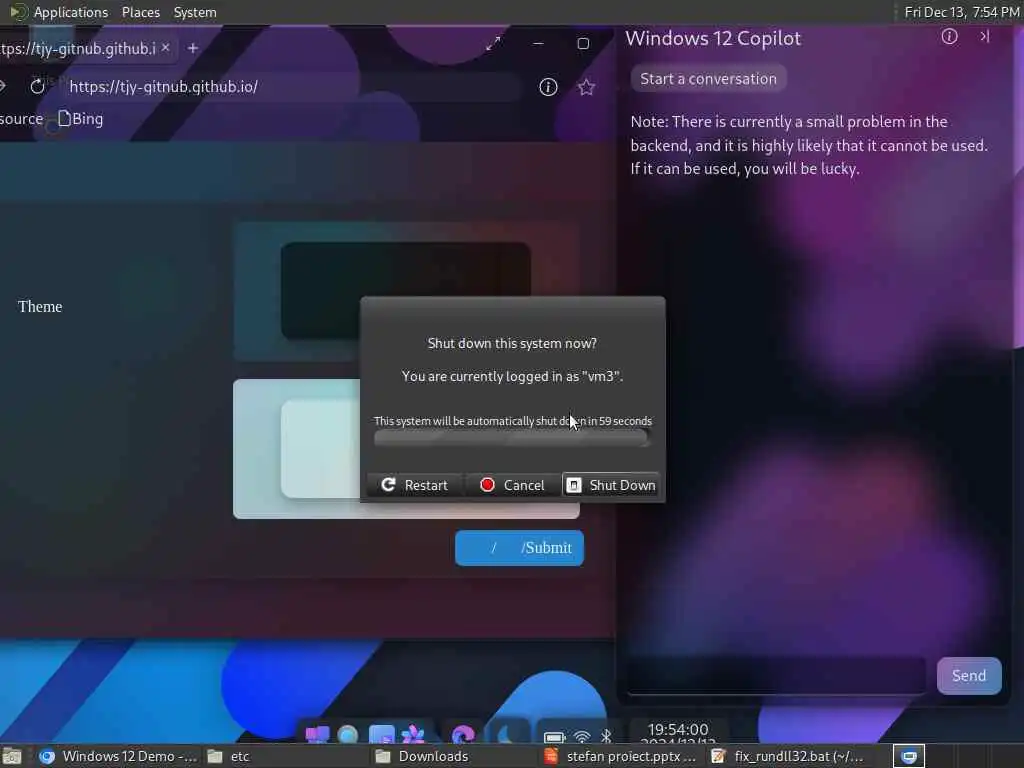1024x768 pixels.
Task: Select the dark theme preview card
Action: click(x=406, y=291)
